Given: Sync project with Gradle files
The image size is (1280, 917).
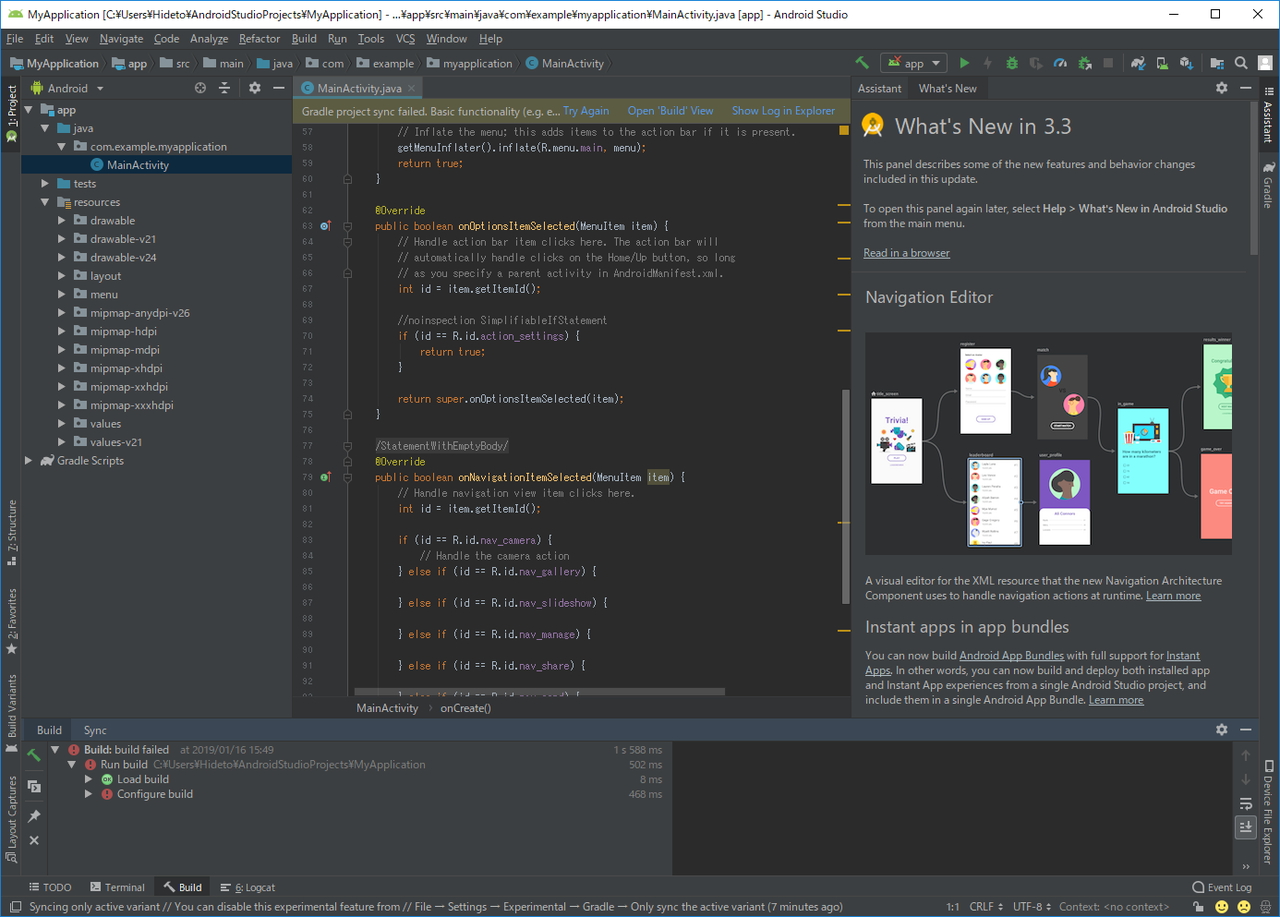Looking at the screenshot, I should (1135, 62).
